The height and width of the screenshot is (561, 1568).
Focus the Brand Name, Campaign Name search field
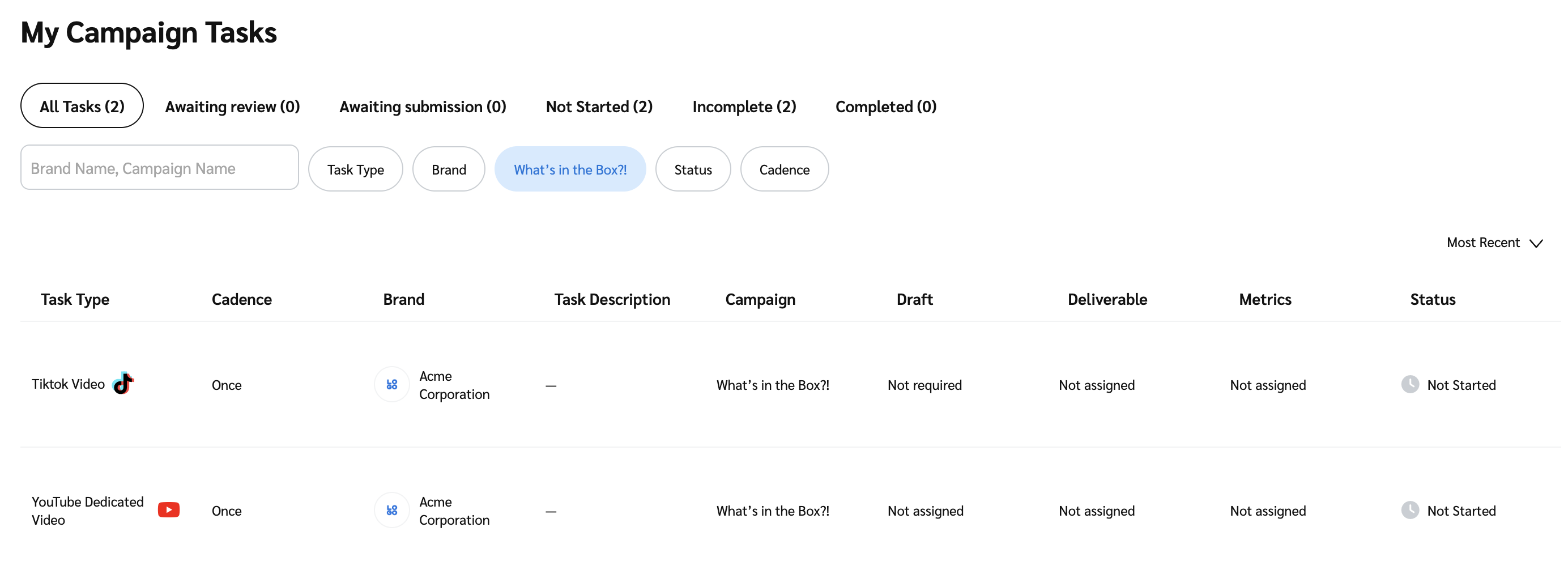coord(160,168)
